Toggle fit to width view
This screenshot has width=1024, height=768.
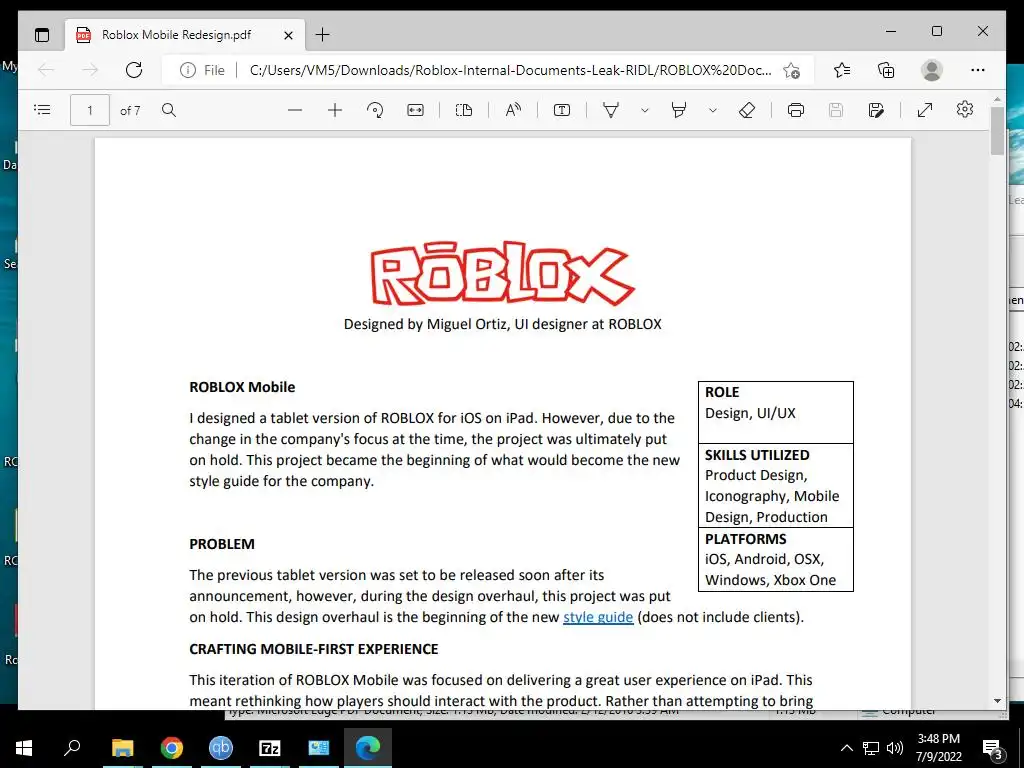pos(415,110)
